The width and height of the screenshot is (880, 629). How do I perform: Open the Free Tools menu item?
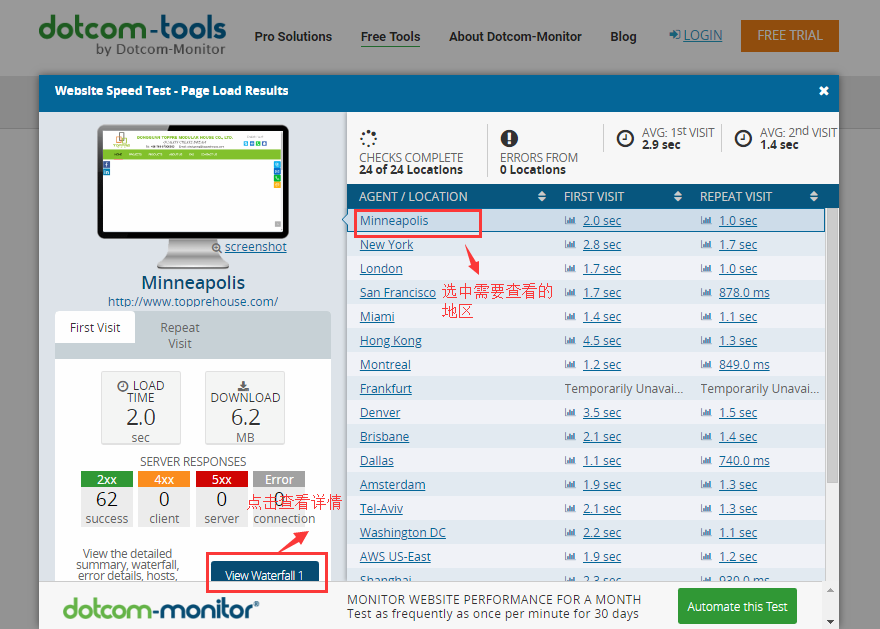tap(390, 37)
